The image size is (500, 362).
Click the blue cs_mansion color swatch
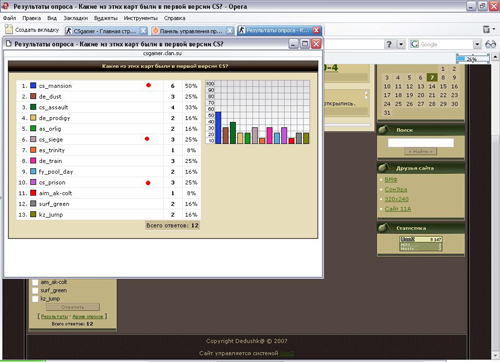coord(33,86)
